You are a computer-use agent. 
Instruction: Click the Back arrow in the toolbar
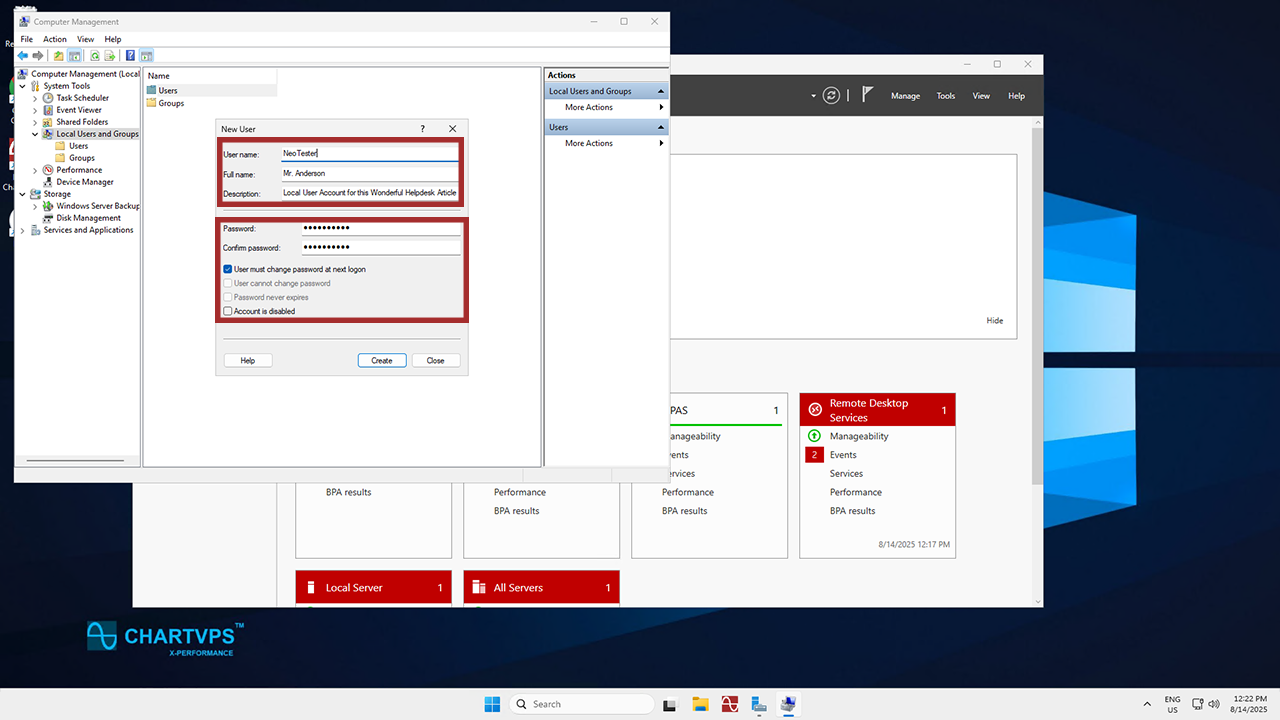coord(23,56)
